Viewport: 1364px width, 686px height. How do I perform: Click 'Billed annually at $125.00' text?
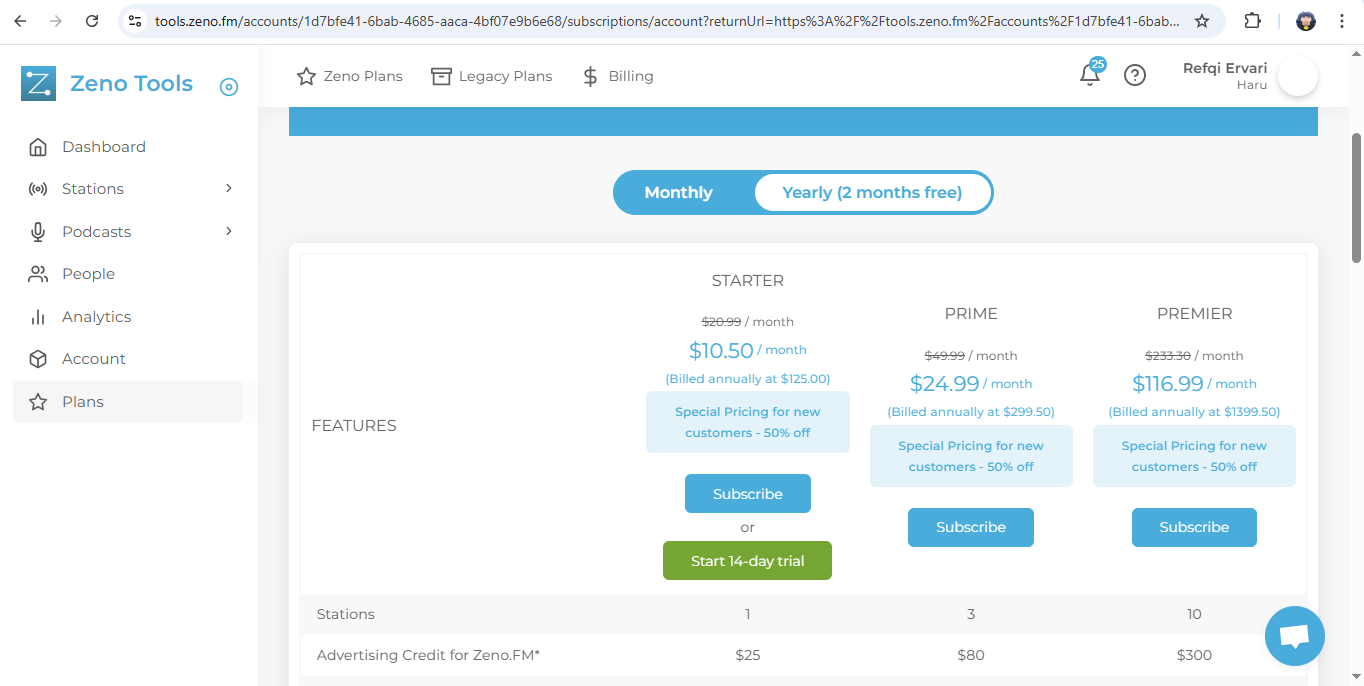click(748, 379)
